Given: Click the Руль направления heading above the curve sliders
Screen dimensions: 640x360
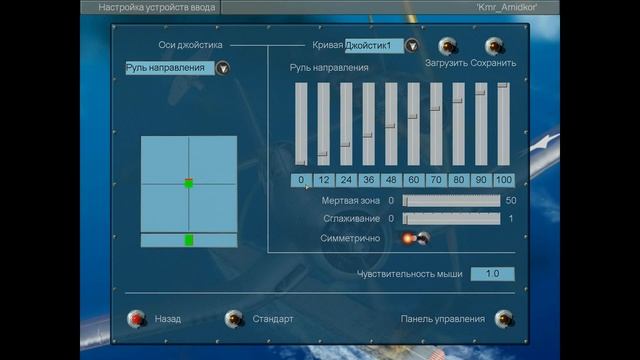Looking at the screenshot, I should (329, 68).
